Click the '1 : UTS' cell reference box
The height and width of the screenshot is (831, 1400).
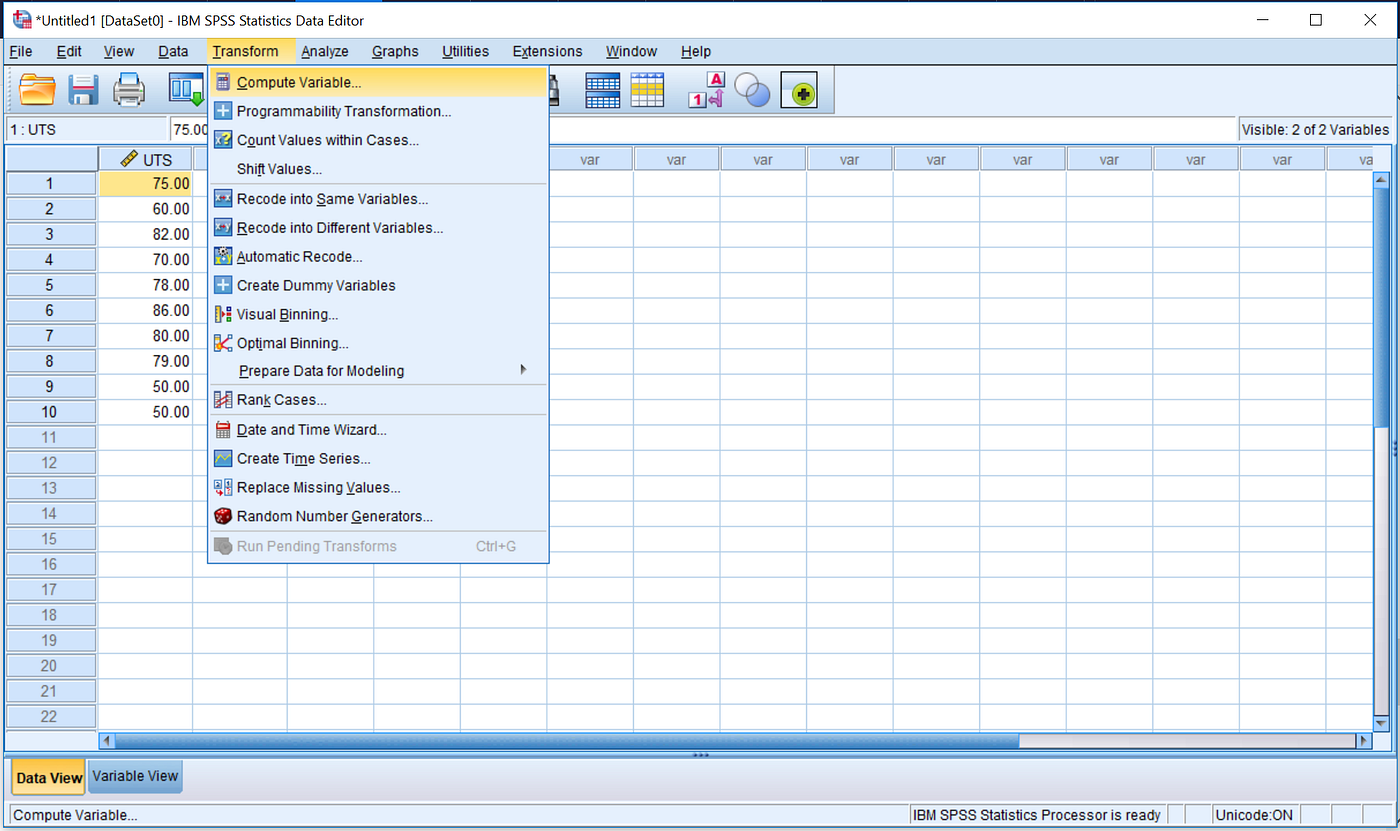[86, 129]
